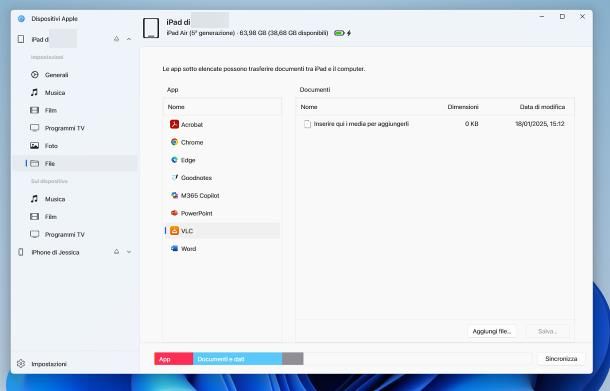Click the Sincronizza button
This screenshot has height=391, width=610.
click(x=561, y=359)
